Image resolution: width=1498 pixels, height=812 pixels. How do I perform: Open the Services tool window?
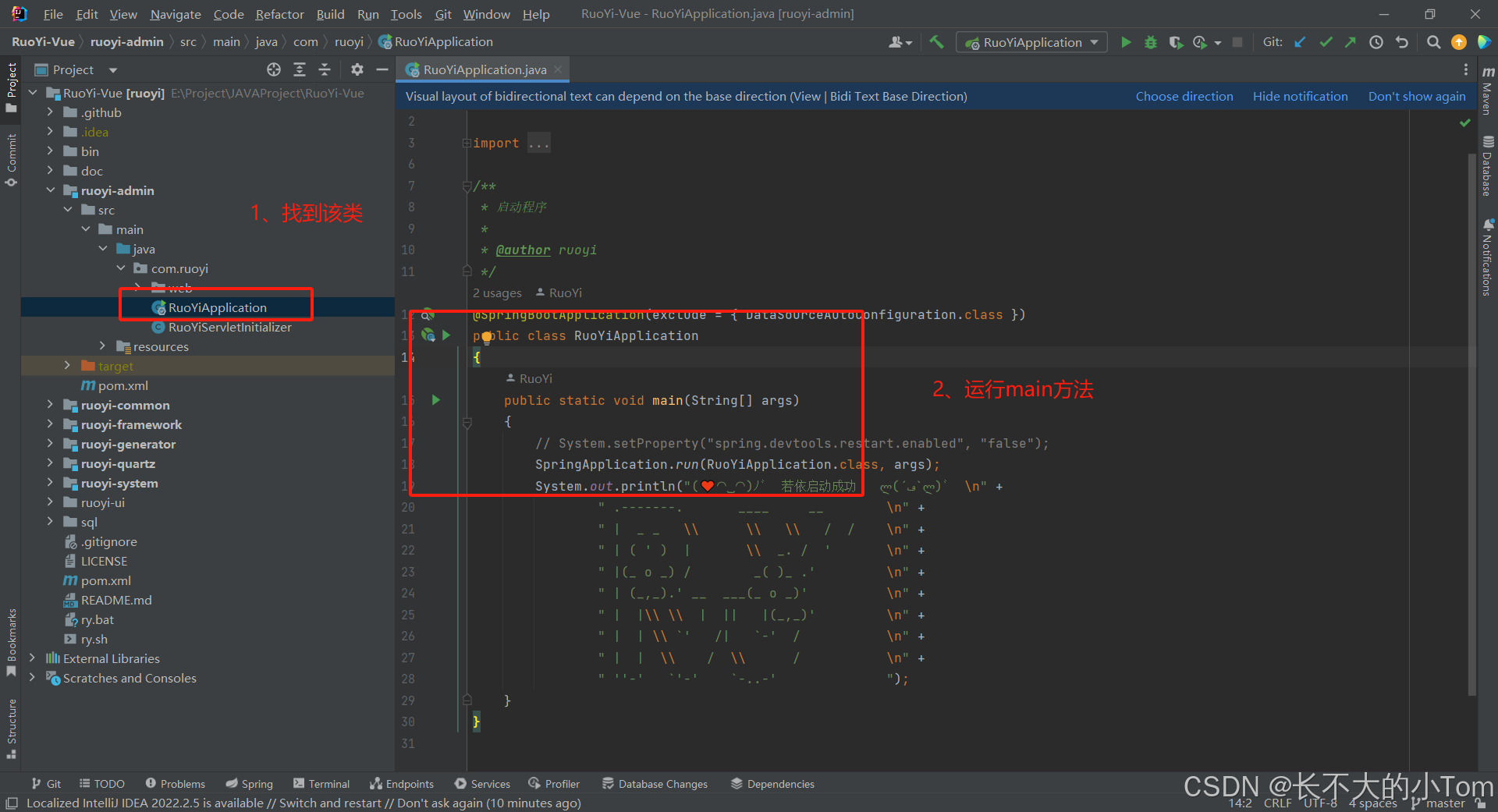point(482,784)
